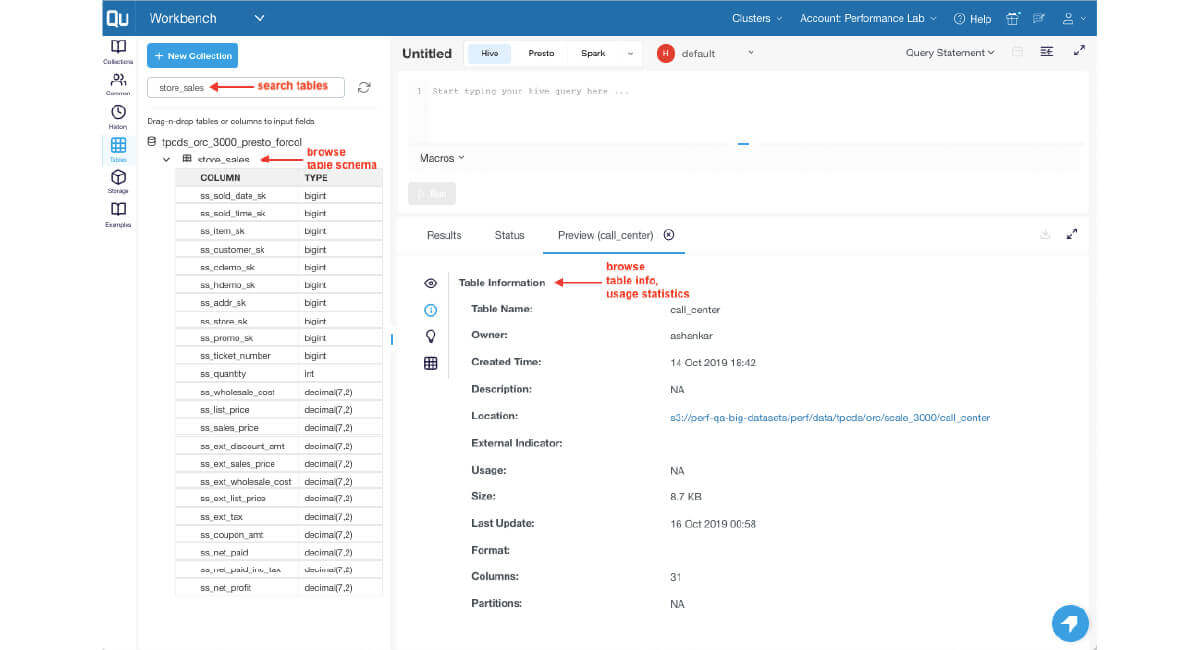Image resolution: width=1200 pixels, height=650 pixels.
Task: Open the Clusters dropdown
Action: click(x=758, y=19)
